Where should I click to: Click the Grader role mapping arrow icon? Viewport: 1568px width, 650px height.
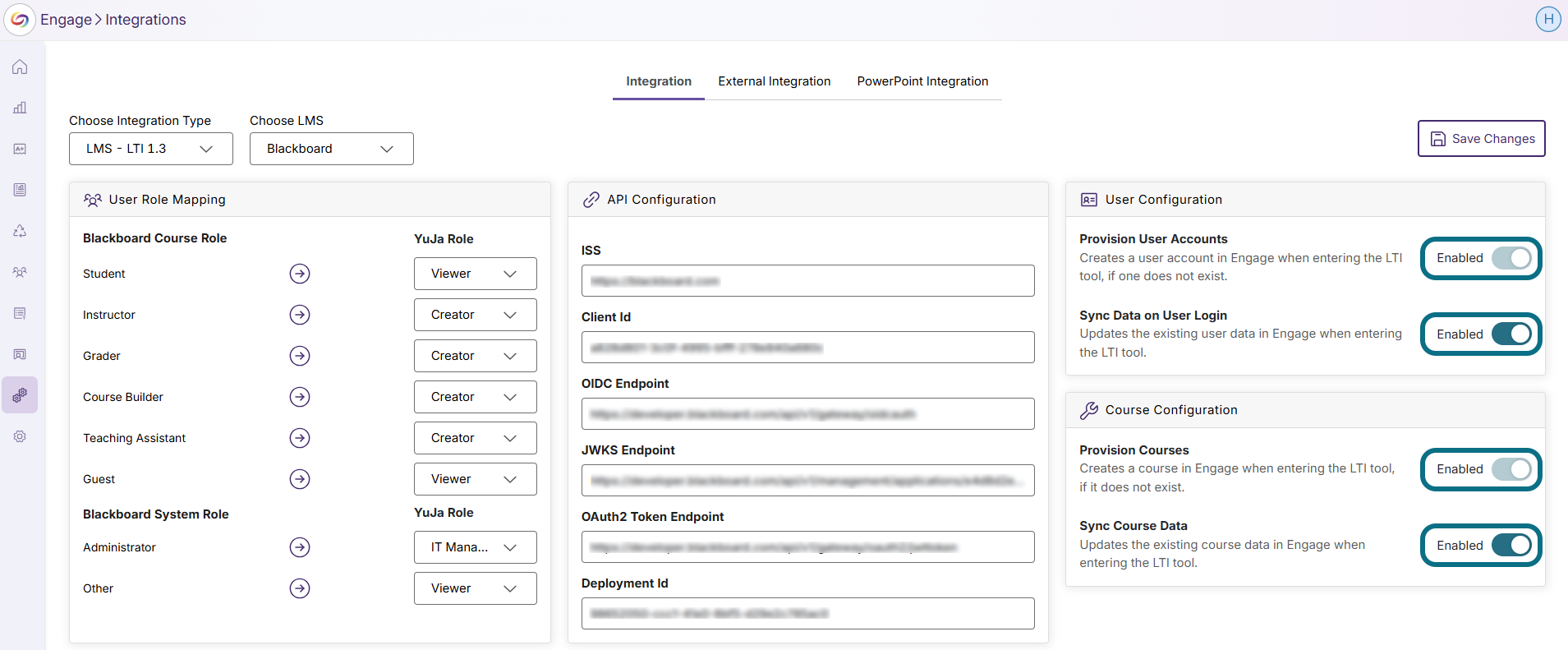[x=300, y=356]
